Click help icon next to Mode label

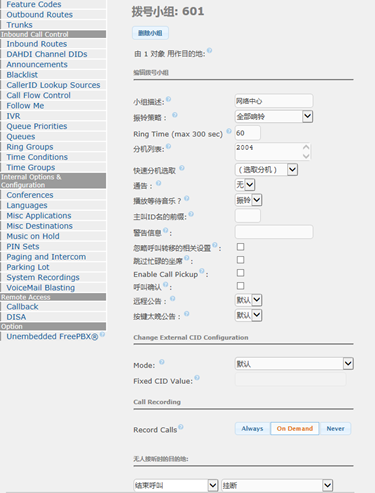coord(162,362)
